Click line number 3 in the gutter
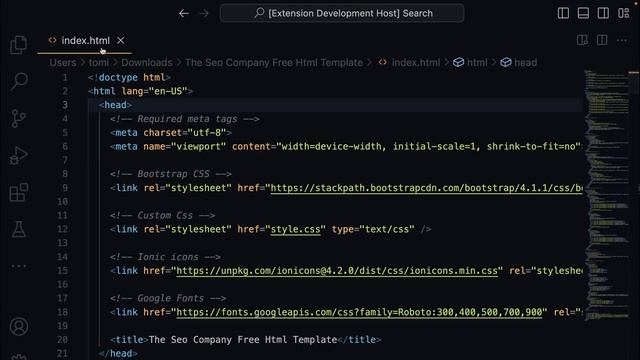Image resolution: width=640 pixels, height=360 pixels. tap(65, 105)
